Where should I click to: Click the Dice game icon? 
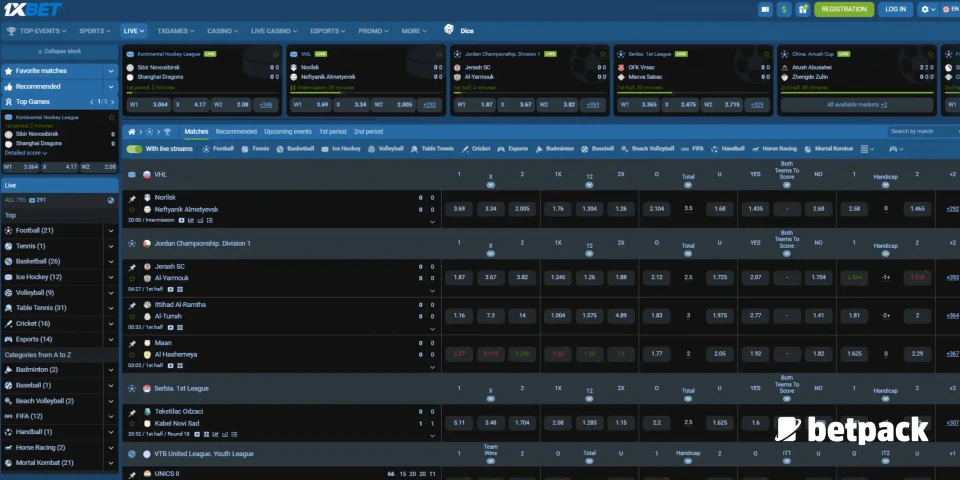[x=449, y=31]
